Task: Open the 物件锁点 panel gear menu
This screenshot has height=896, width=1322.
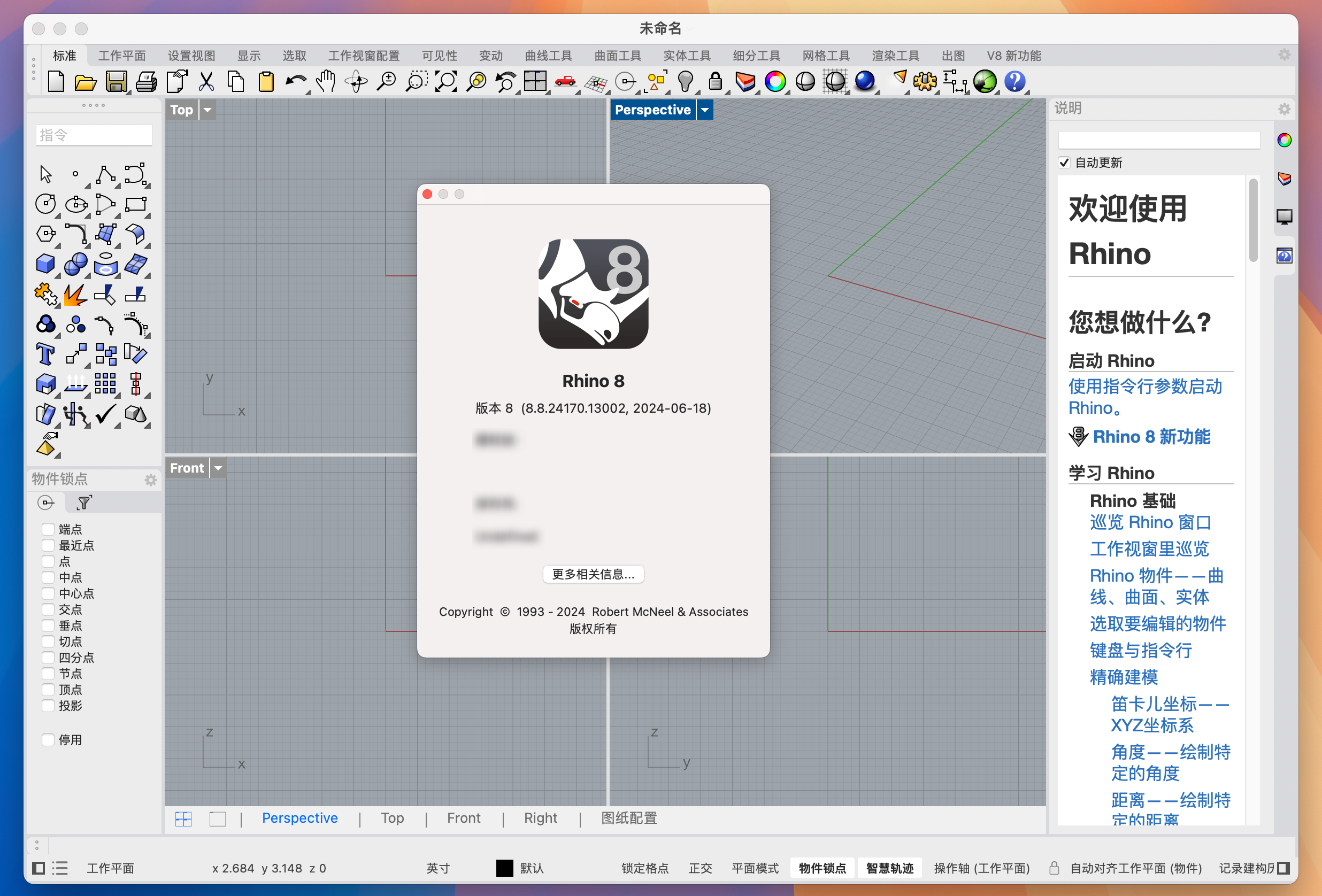Action: [x=151, y=480]
